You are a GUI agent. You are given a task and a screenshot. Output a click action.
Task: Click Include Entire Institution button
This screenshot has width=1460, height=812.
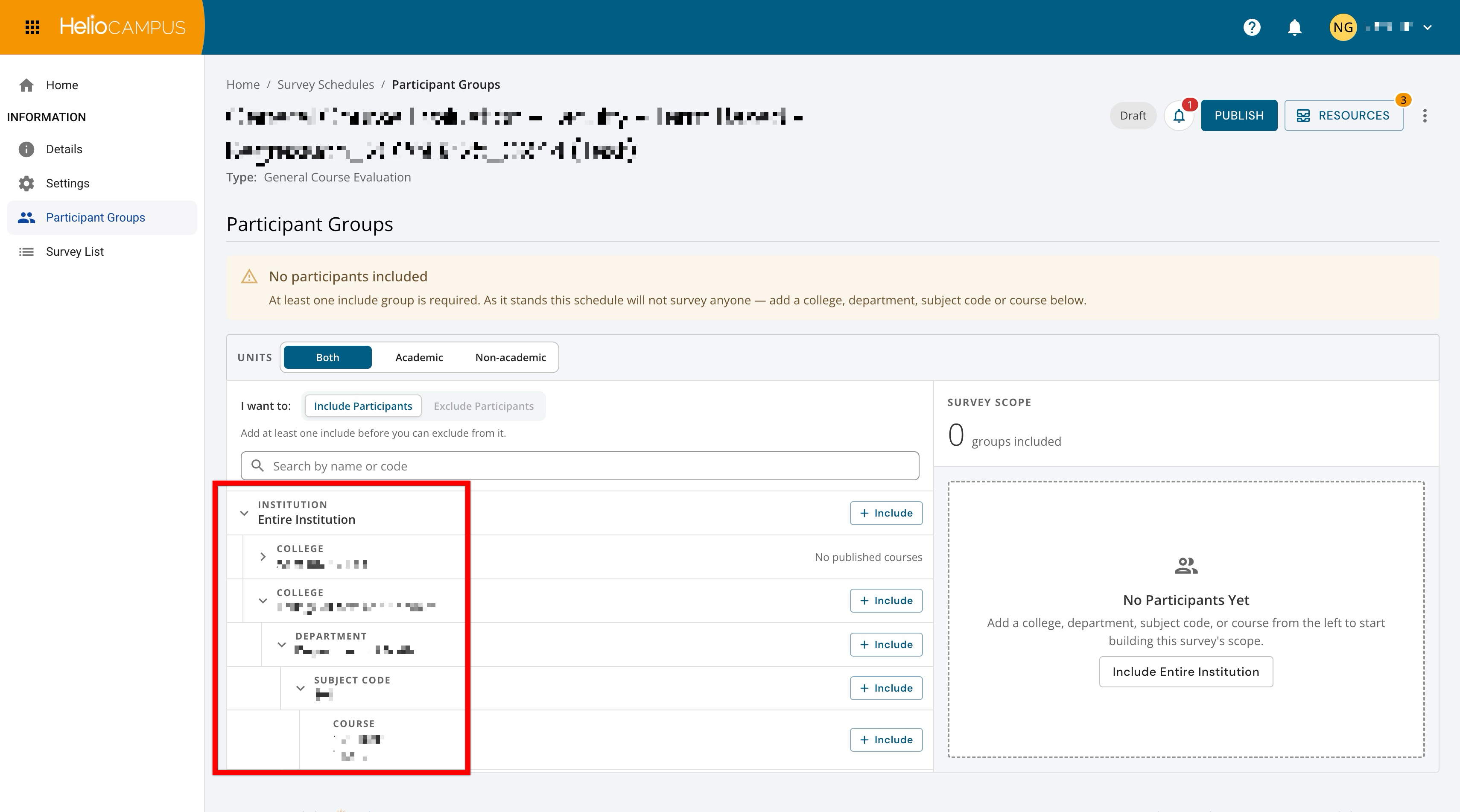1186,672
